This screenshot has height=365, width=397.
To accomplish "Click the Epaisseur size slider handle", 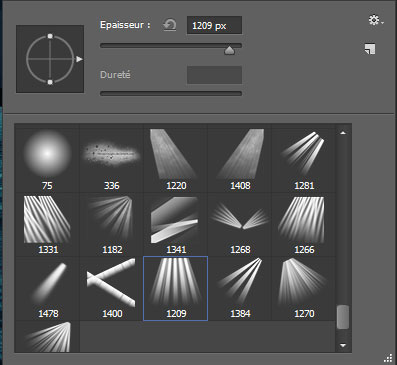I will point(229,51).
